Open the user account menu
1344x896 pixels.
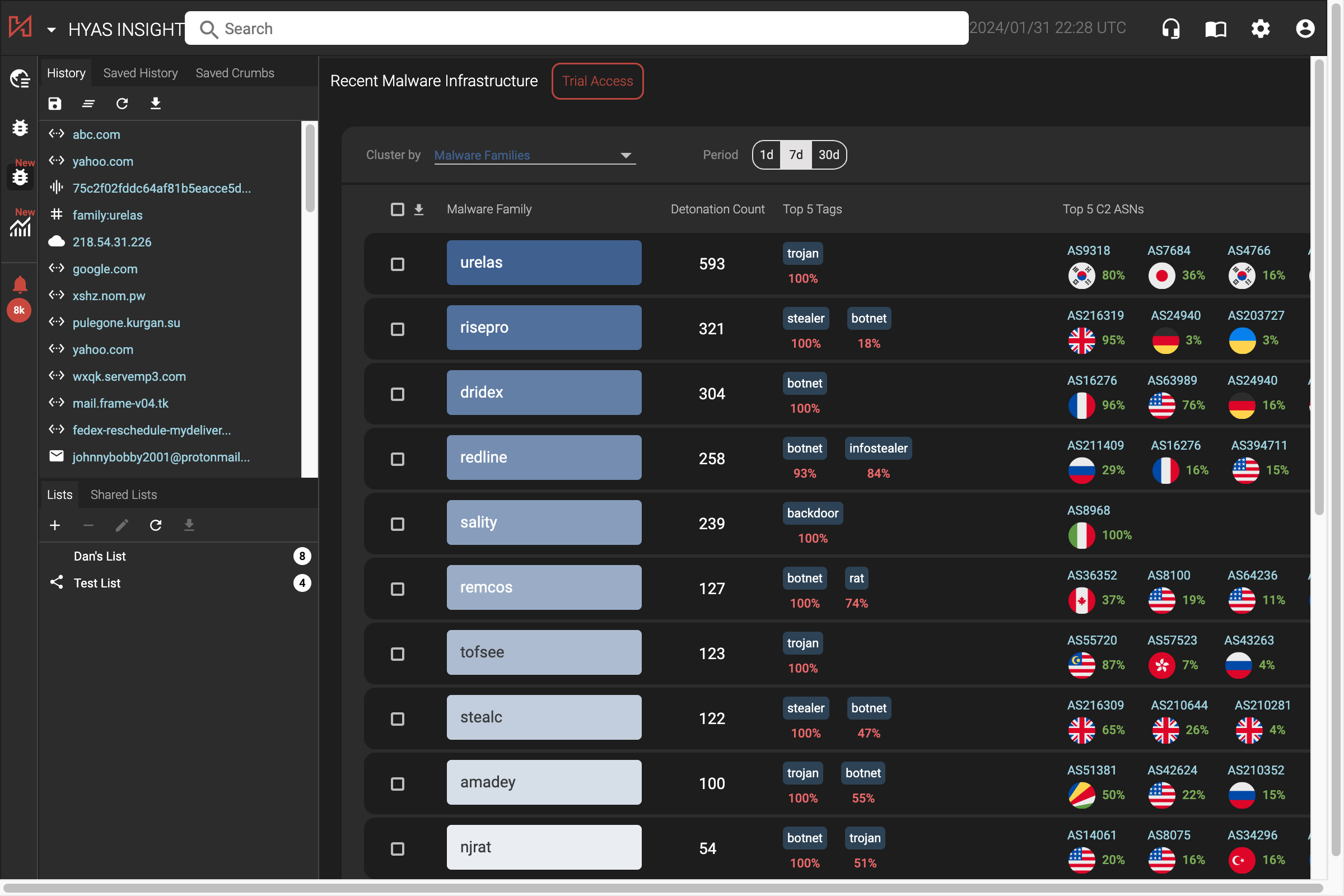click(x=1305, y=28)
